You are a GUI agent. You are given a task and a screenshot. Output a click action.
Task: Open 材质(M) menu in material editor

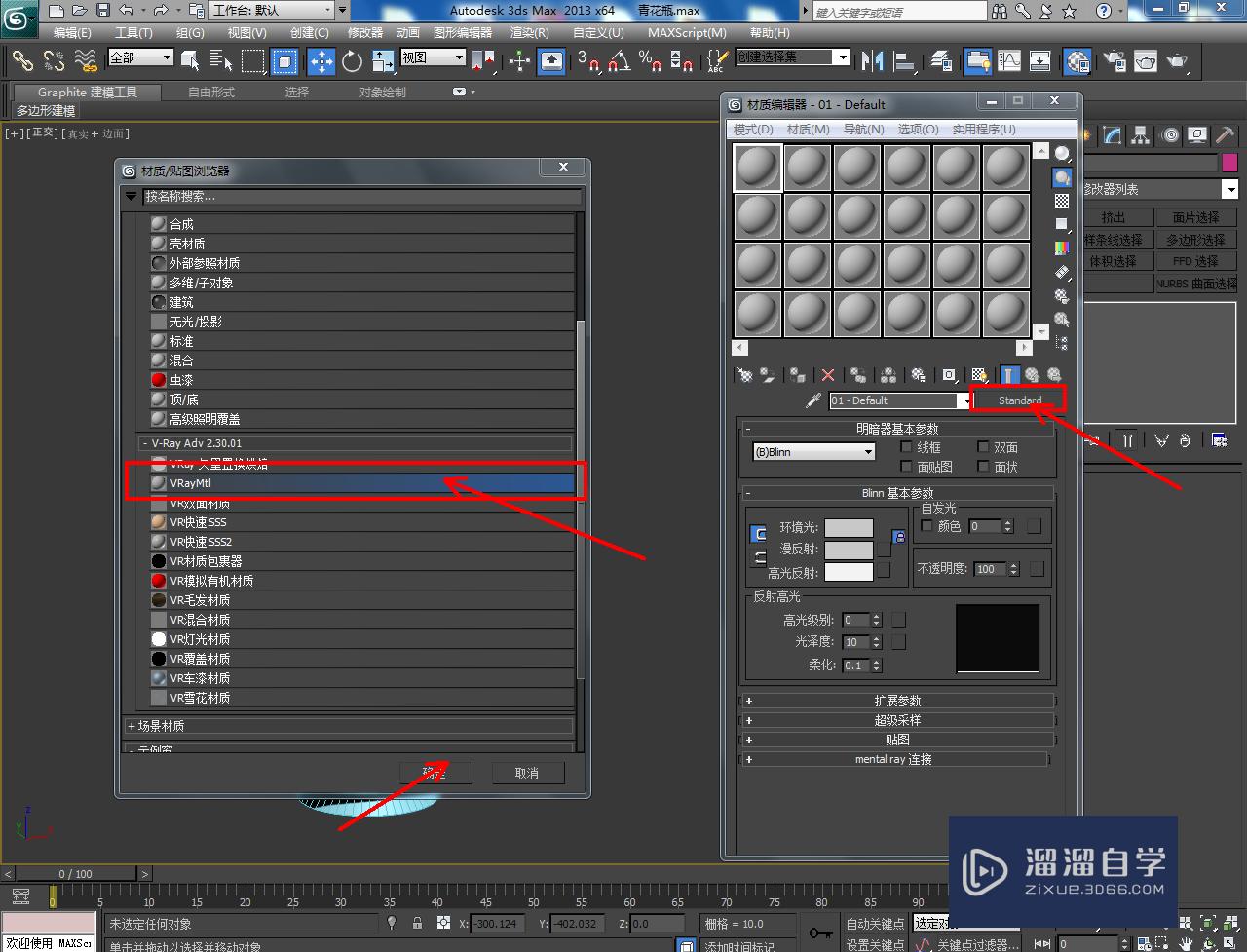(808, 129)
